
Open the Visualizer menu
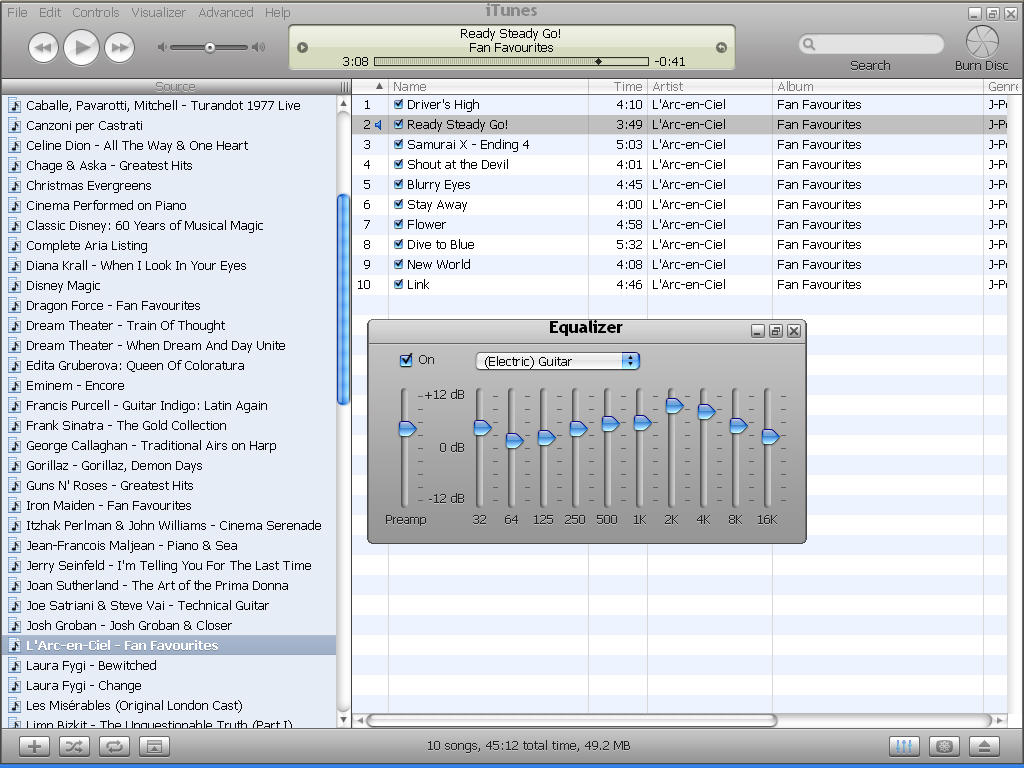point(158,12)
